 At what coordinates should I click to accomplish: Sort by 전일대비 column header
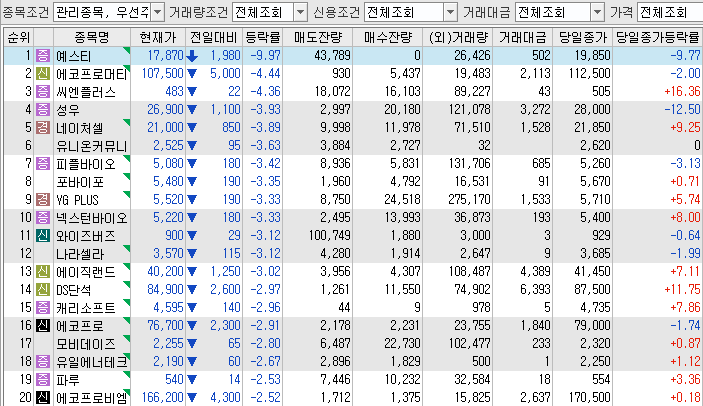pos(214,38)
